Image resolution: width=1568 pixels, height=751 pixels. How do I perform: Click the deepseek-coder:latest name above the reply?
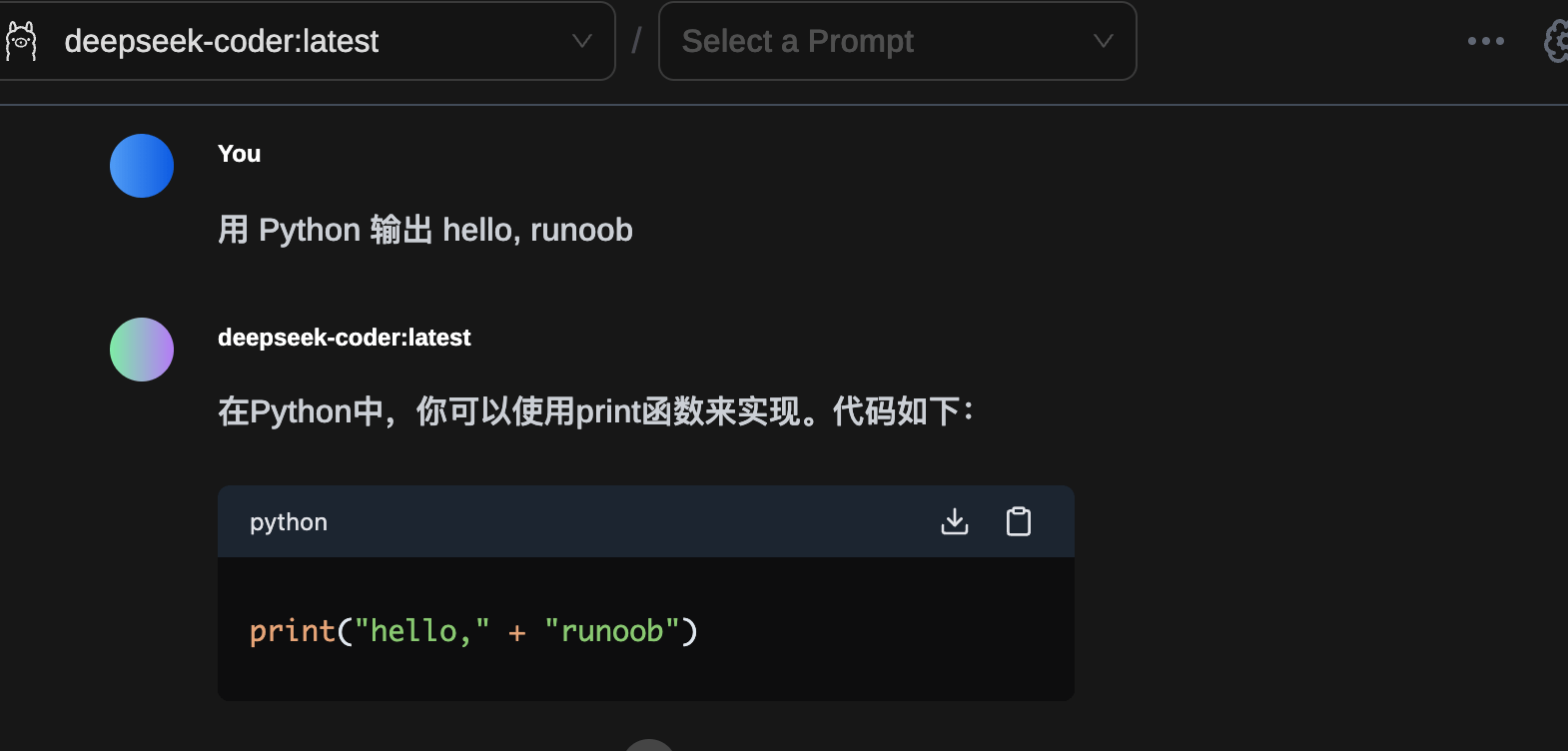pos(344,338)
